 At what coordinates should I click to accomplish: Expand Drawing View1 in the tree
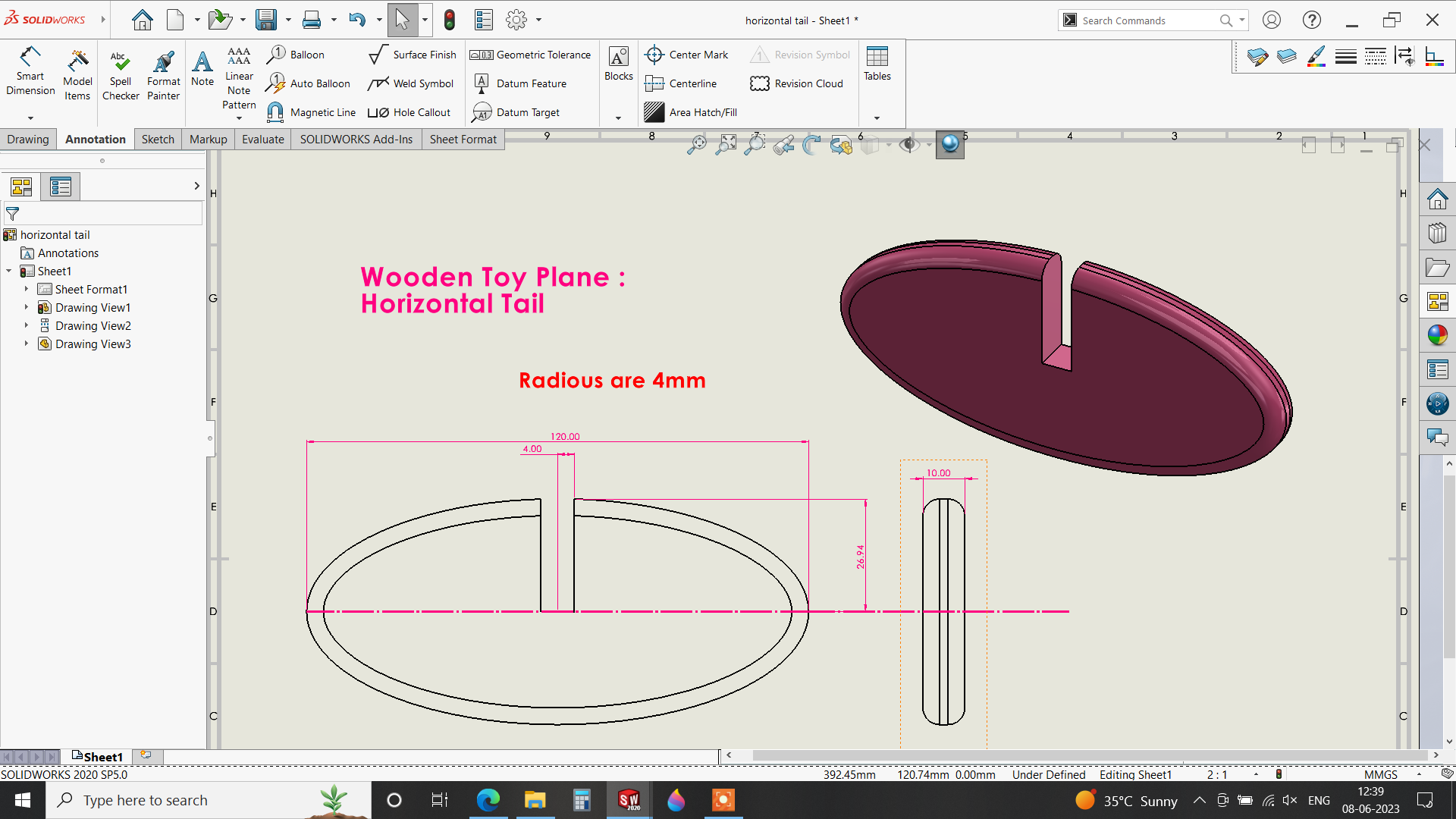click(26, 307)
